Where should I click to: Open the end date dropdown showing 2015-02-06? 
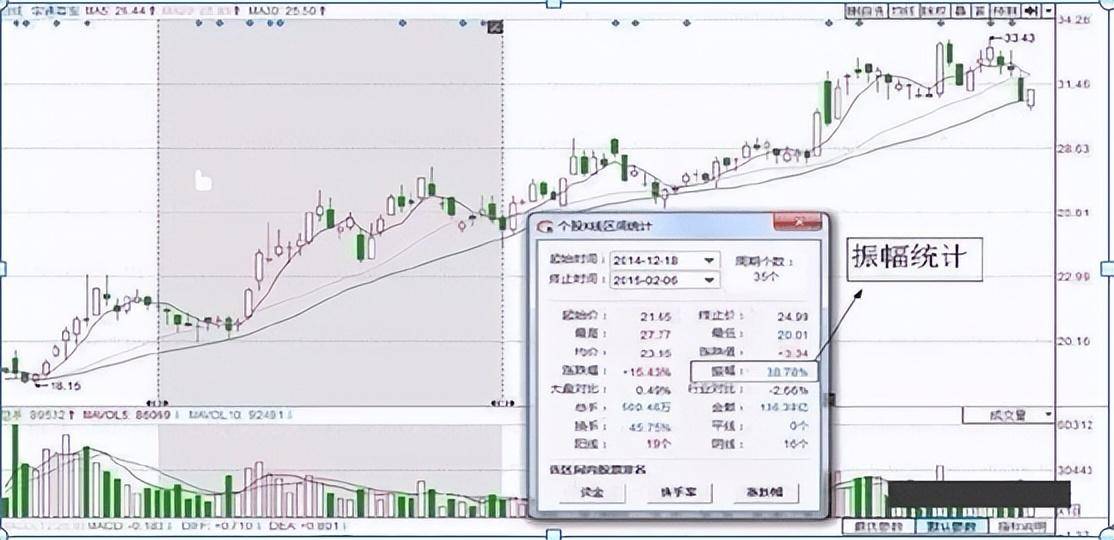point(664,280)
